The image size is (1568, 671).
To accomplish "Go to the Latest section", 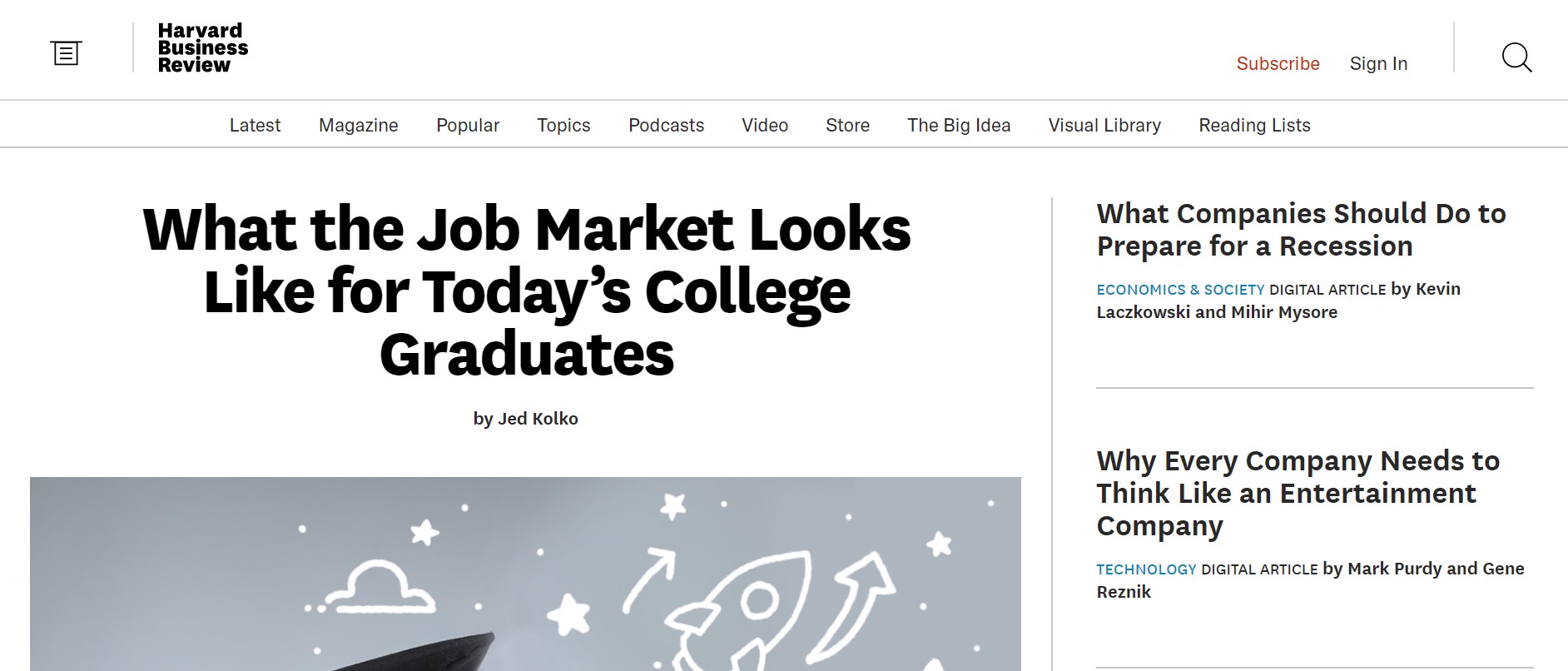I will point(255,125).
